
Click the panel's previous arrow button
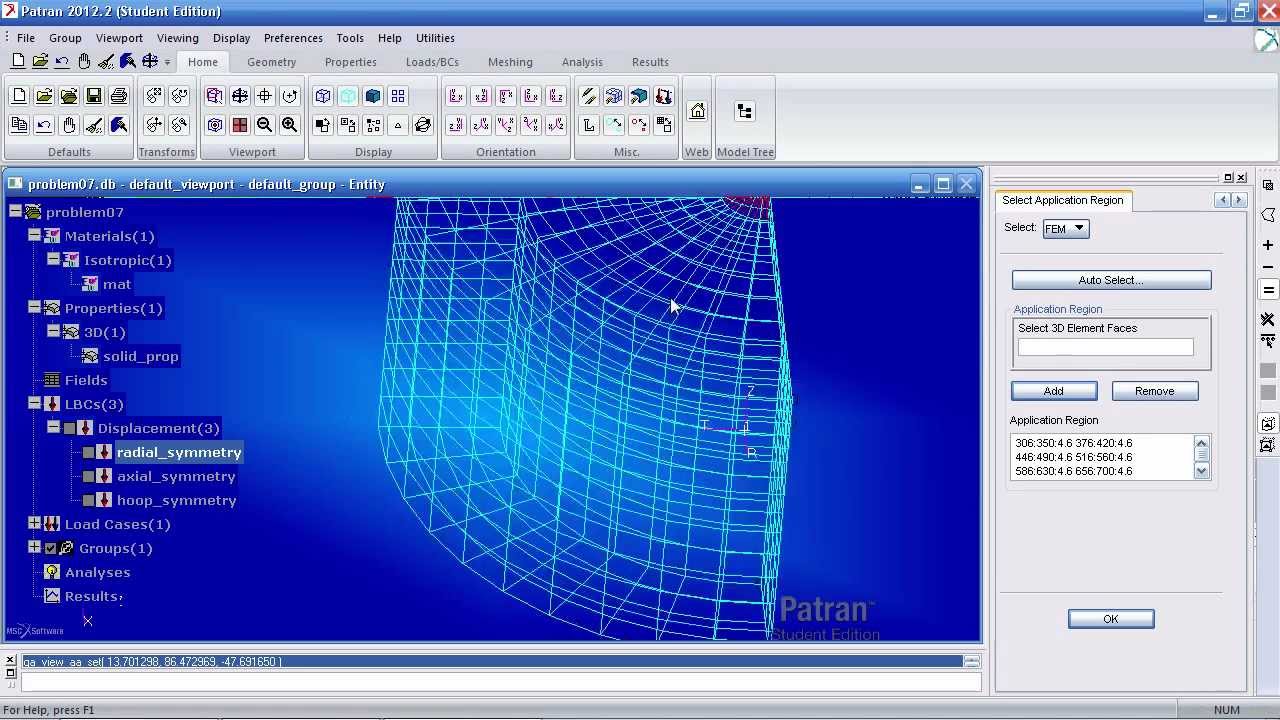coord(1222,200)
